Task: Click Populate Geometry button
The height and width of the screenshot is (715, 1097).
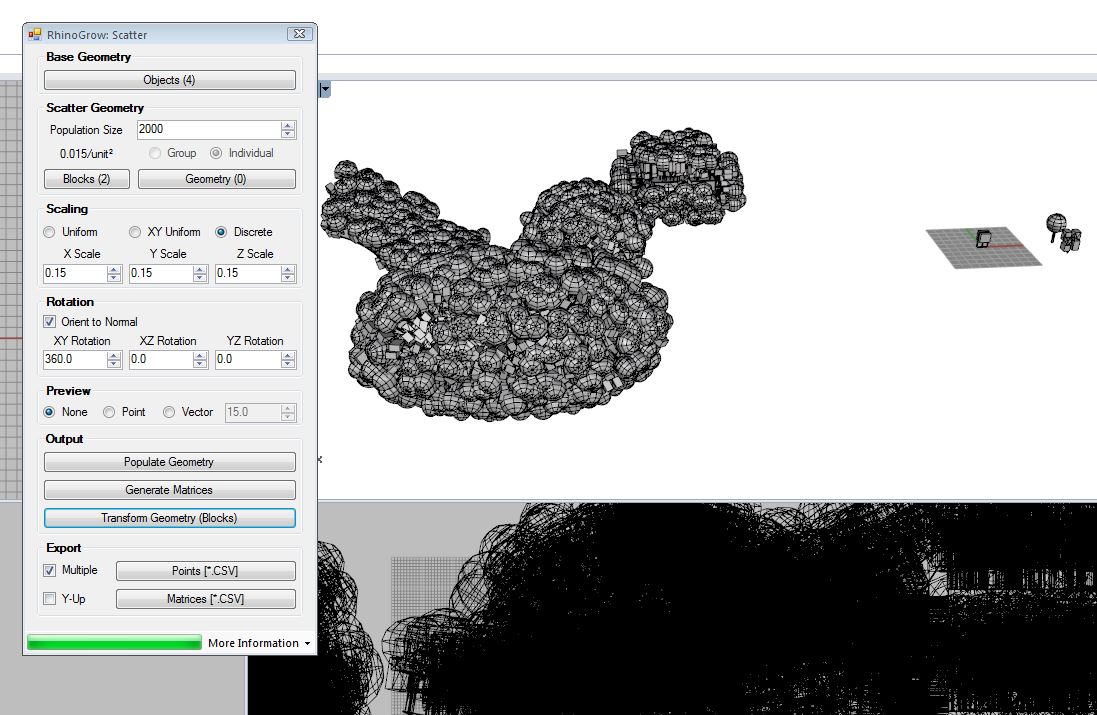Action: tap(169, 462)
